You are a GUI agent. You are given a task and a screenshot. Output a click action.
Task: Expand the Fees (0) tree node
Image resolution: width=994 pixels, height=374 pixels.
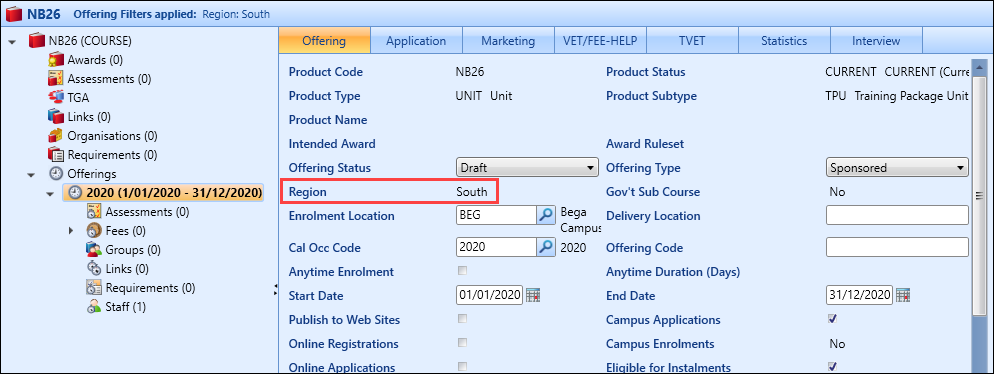[x=71, y=231]
